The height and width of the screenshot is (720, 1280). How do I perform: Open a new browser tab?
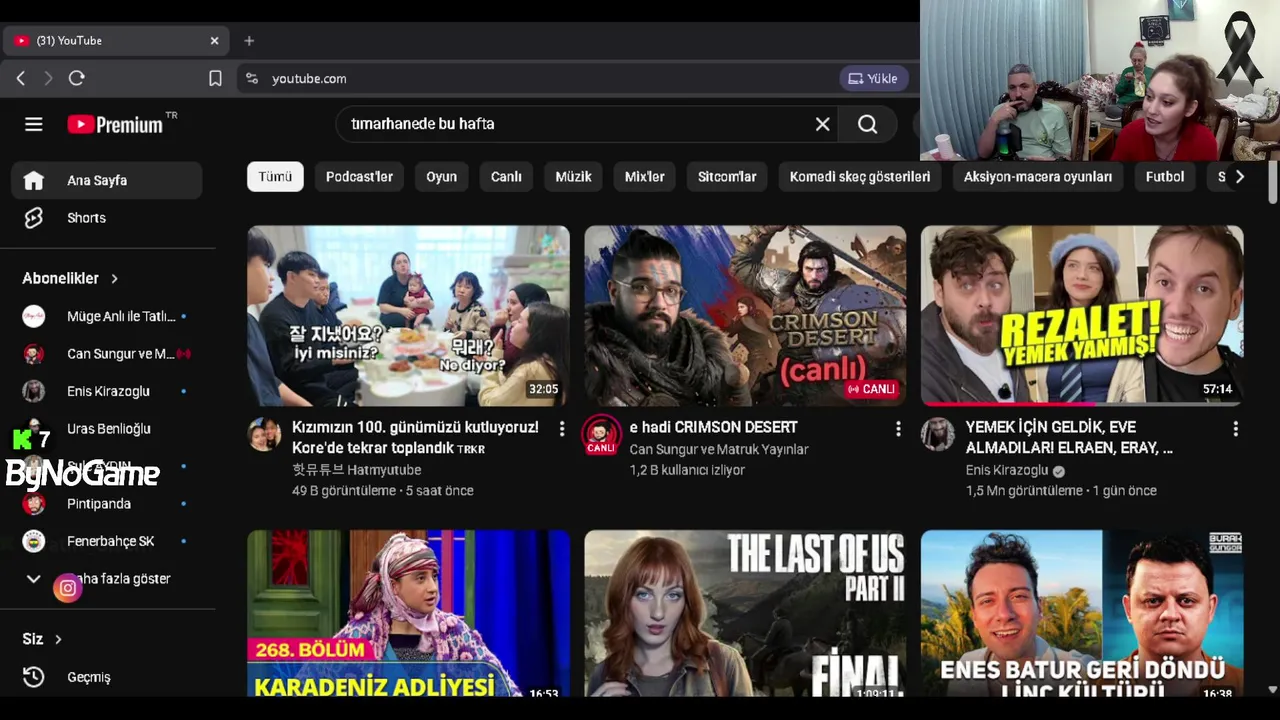click(249, 40)
